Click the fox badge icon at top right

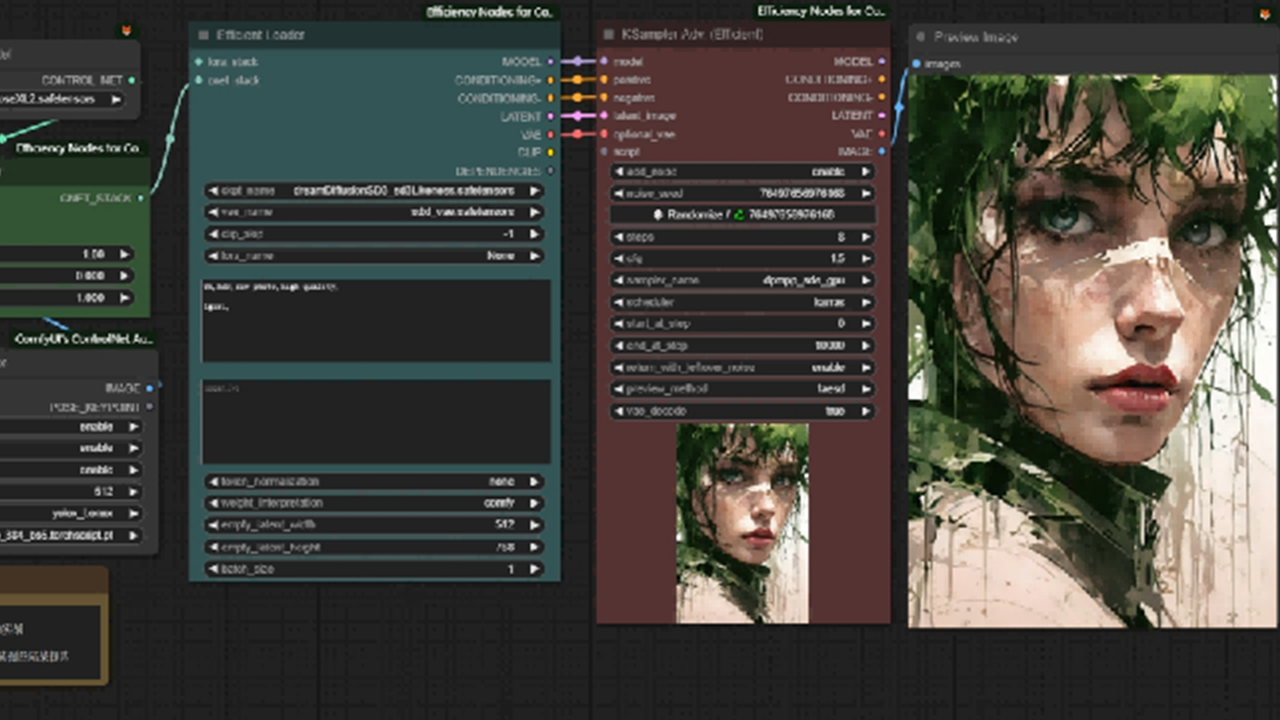point(1265,13)
